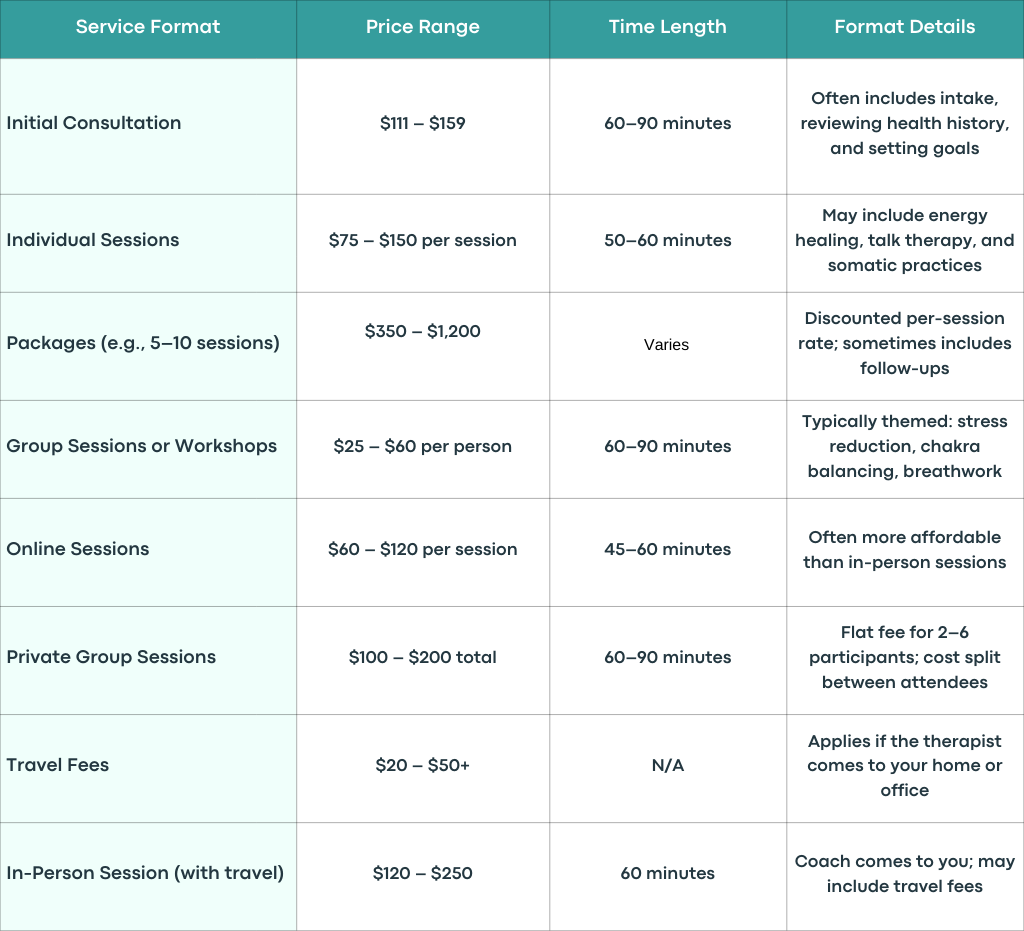Screen dimensions: 1024x931
Task: Select the Initial Consultation row label
Action: point(93,123)
